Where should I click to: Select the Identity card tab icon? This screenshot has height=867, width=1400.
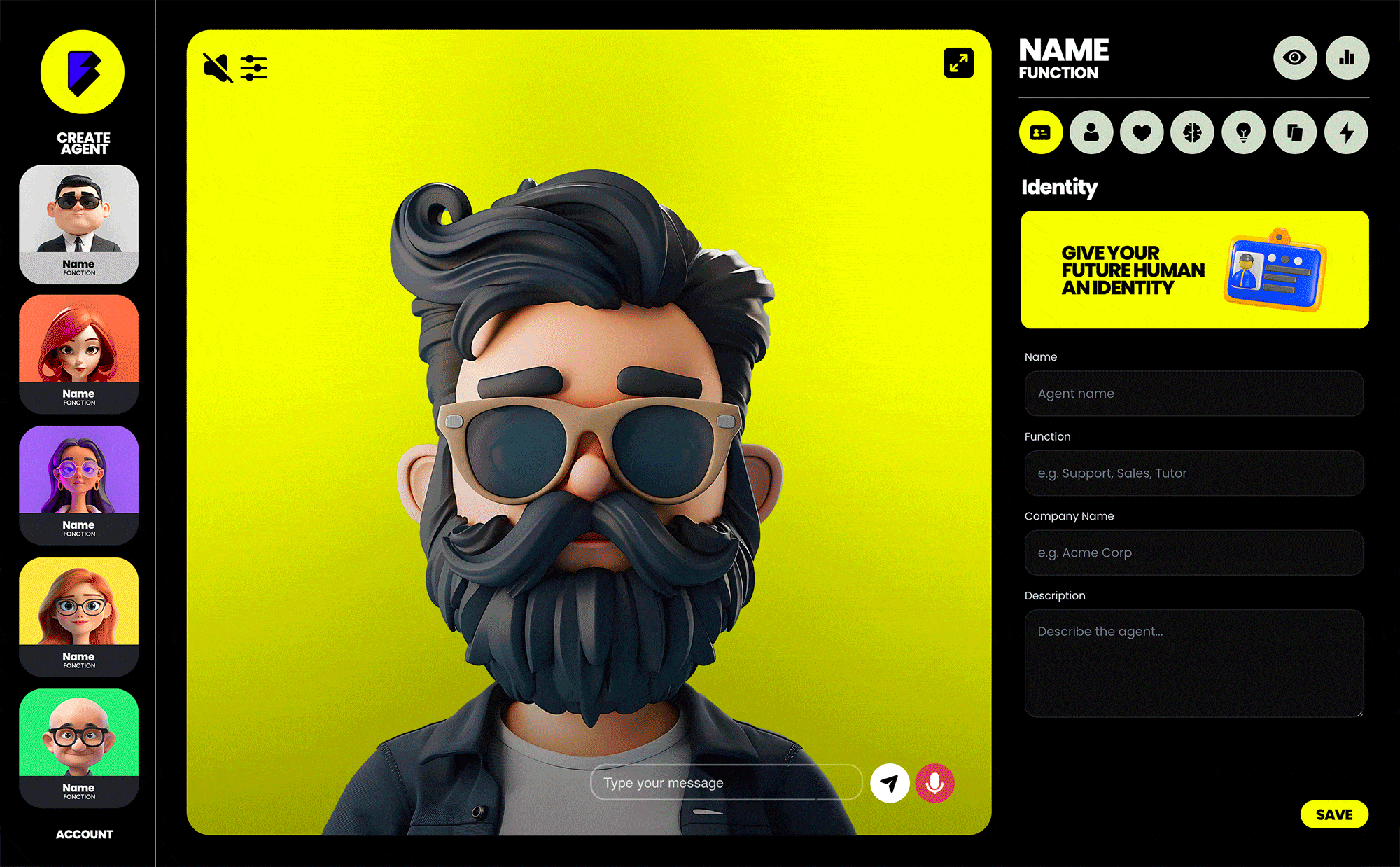pos(1041,132)
